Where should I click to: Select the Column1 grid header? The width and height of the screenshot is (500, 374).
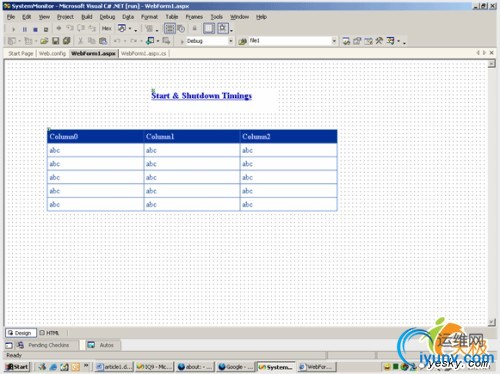pyautogui.click(x=192, y=137)
